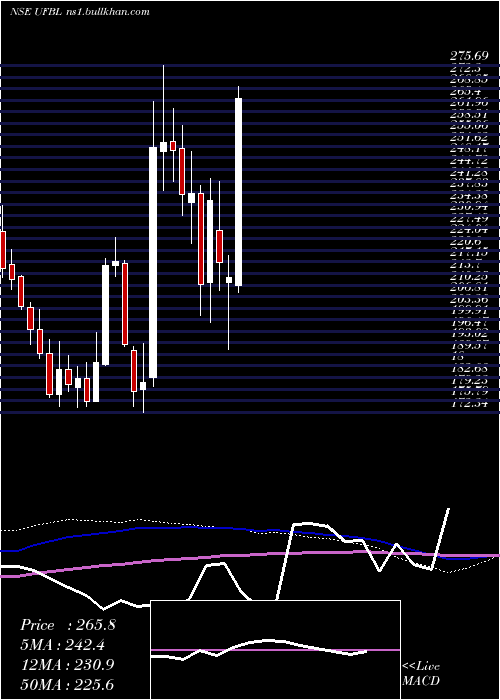Click the 220.6 price axis label
Image resolution: width=500 pixels, height=700 pixels.
tap(465, 242)
